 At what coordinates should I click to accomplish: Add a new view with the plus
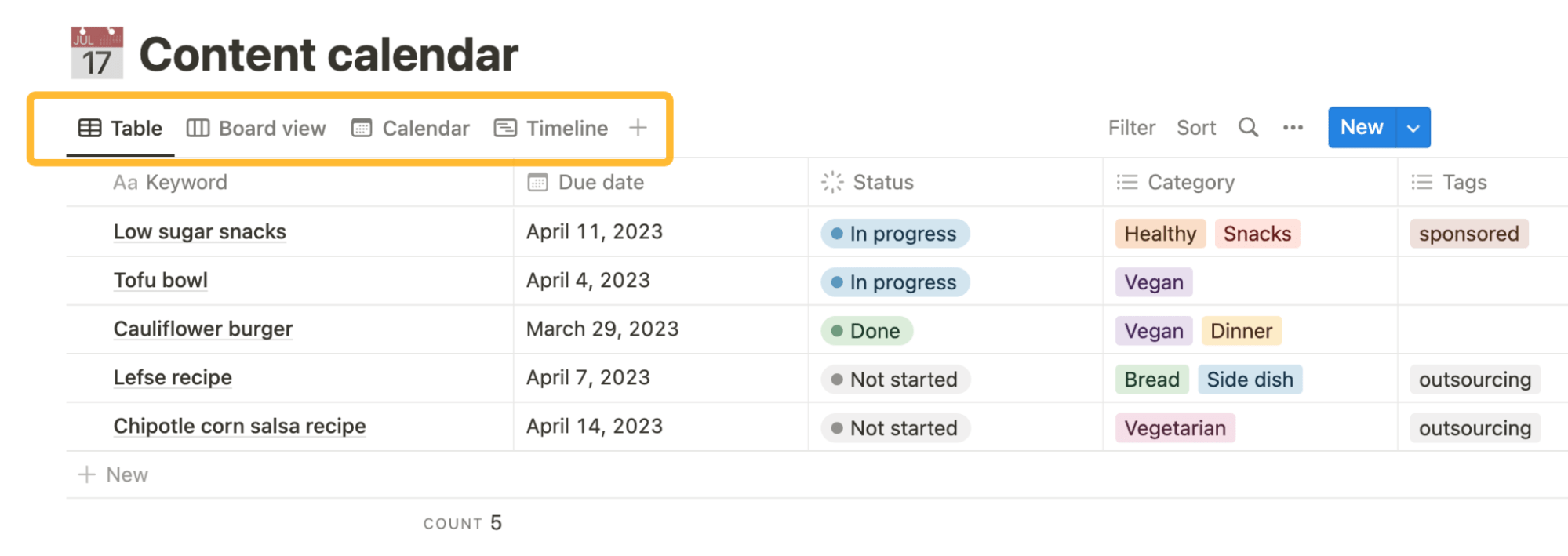pyautogui.click(x=637, y=127)
